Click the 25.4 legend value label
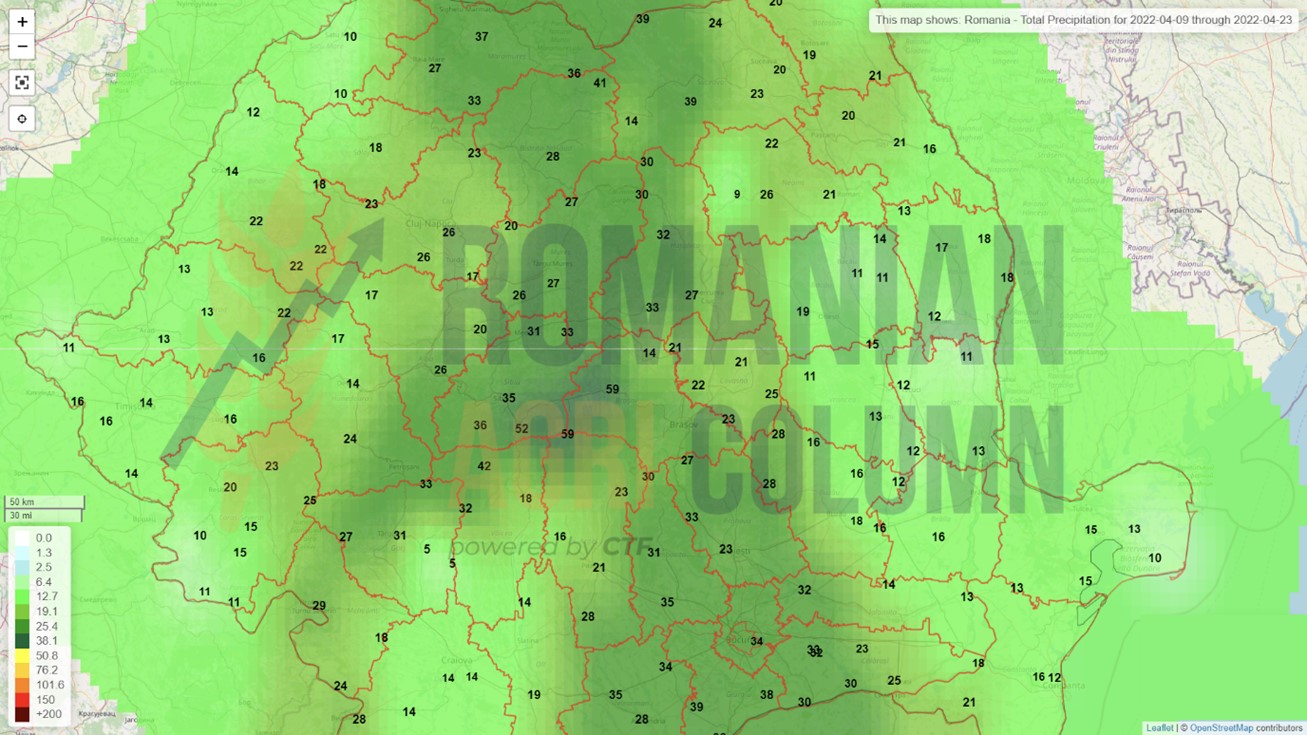Image resolution: width=1307 pixels, height=735 pixels. coord(46,627)
